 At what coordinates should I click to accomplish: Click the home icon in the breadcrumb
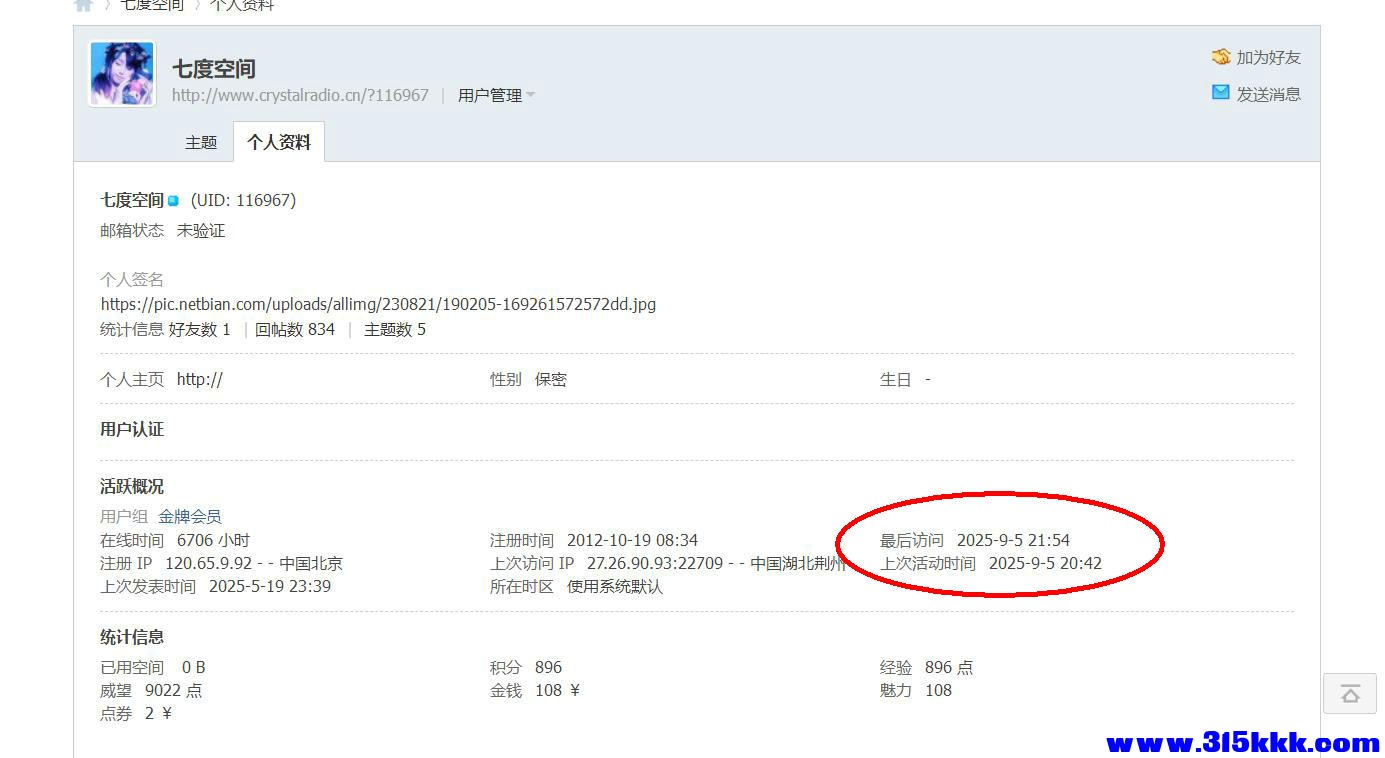pyautogui.click(x=84, y=5)
